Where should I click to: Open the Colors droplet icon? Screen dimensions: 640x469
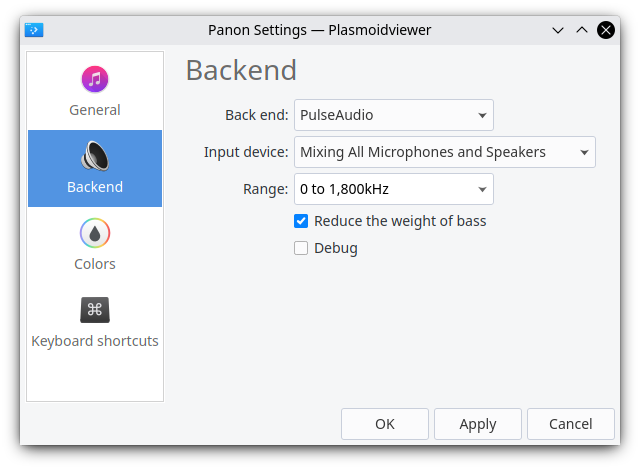click(x=95, y=233)
